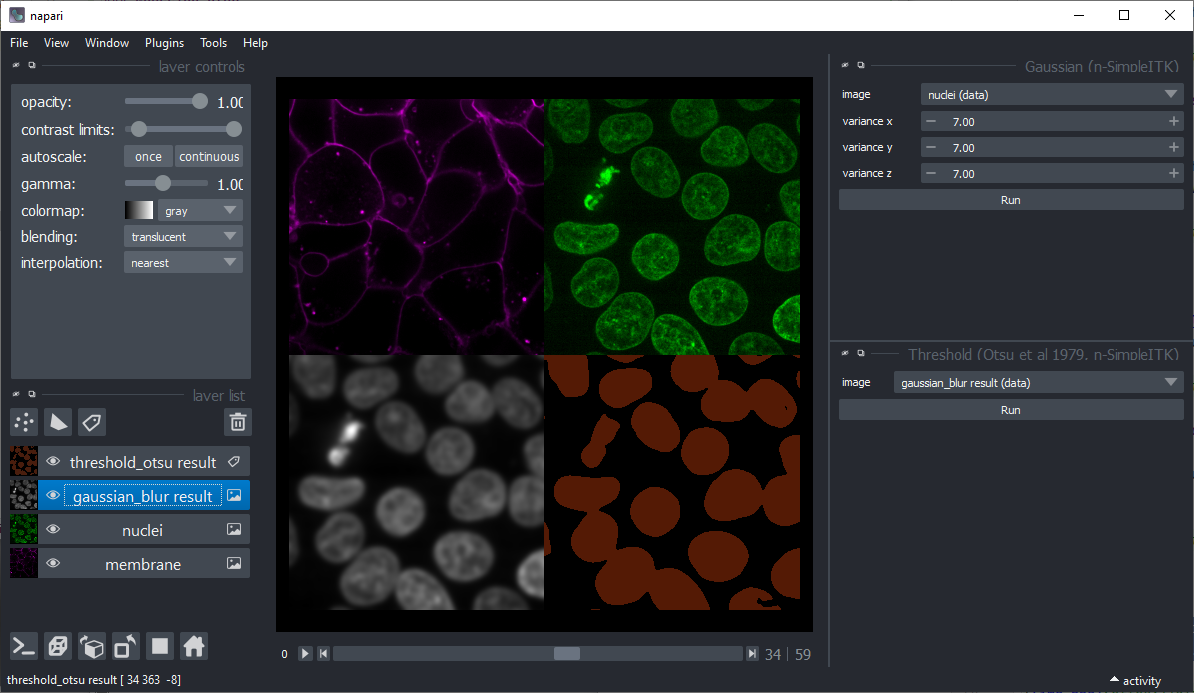This screenshot has height=693, width=1194.
Task: Toggle 2D/3D view cube icon
Action: (58, 647)
